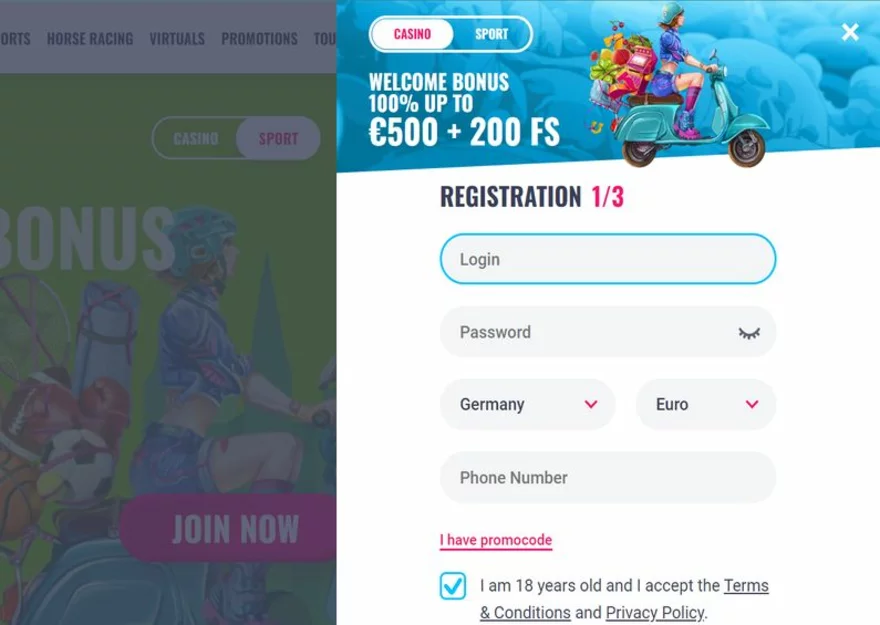The image size is (880, 625).
Task: Go to the Promotions menu item
Action: click(259, 39)
